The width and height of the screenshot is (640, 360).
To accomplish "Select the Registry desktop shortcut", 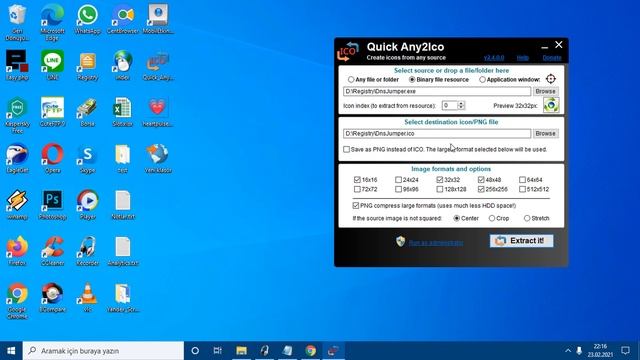I will pyautogui.click(x=87, y=65).
